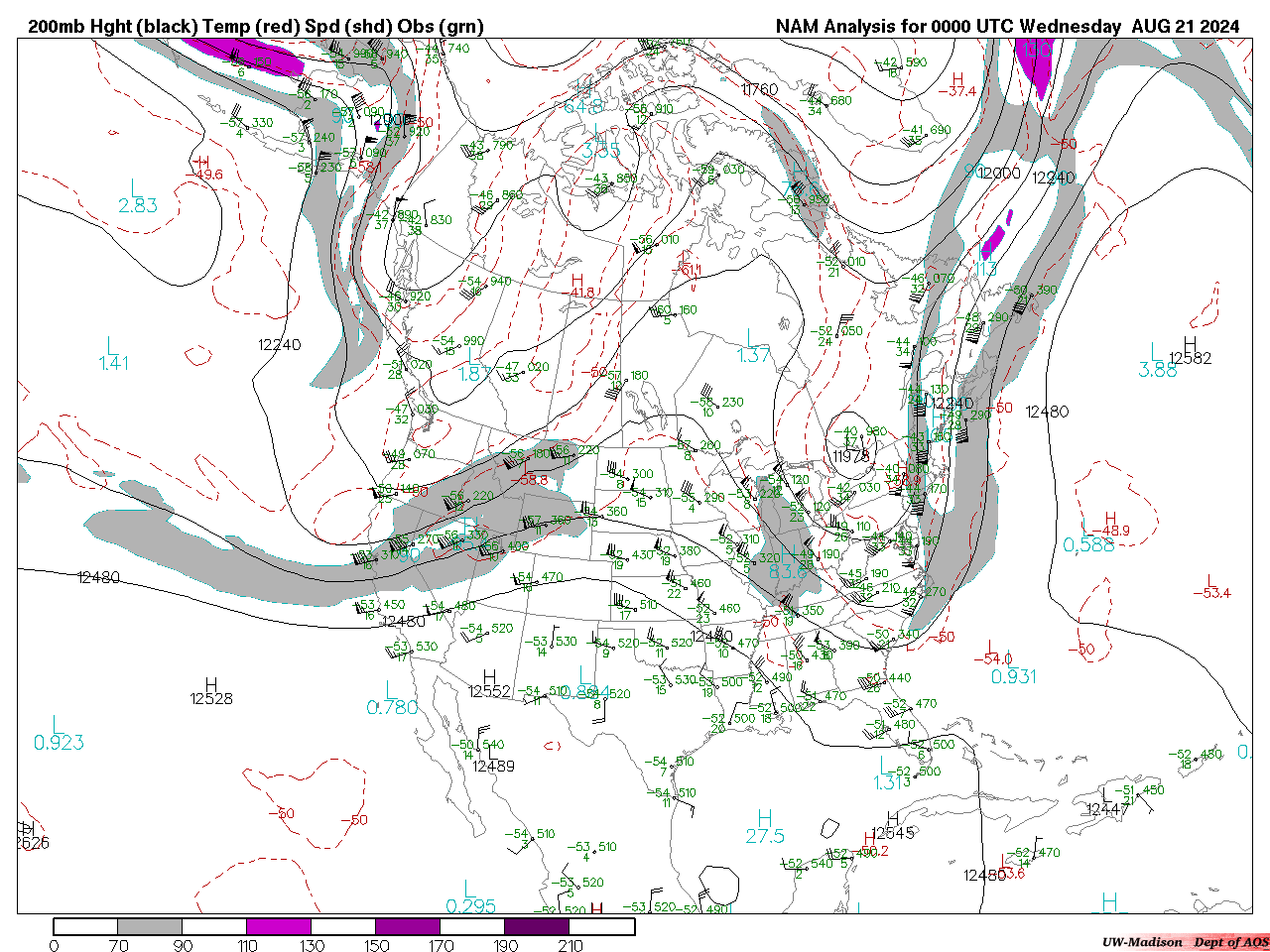Select the cyan L 0.923 marker

pyautogui.click(x=59, y=734)
